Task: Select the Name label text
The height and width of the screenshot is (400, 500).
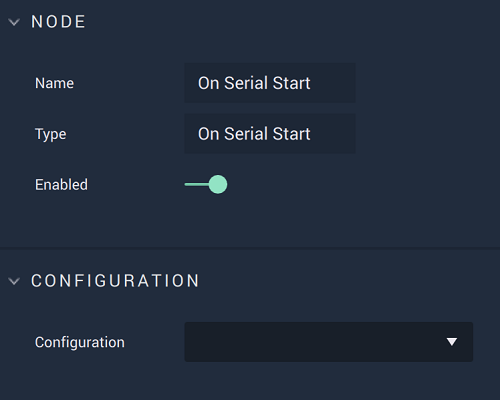Action: [54, 83]
